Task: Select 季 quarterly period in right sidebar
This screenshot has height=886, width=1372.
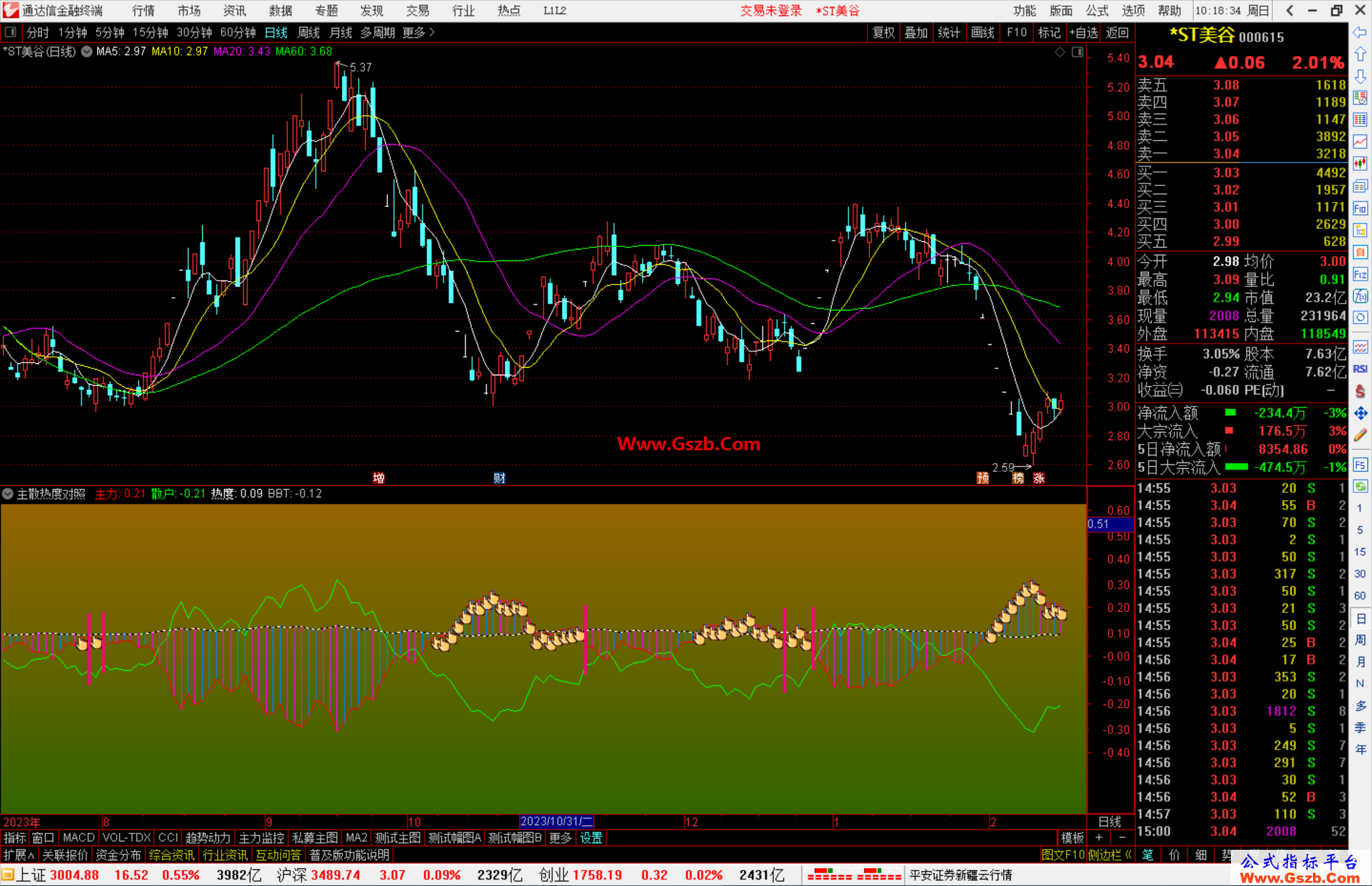Action: 1360,728
